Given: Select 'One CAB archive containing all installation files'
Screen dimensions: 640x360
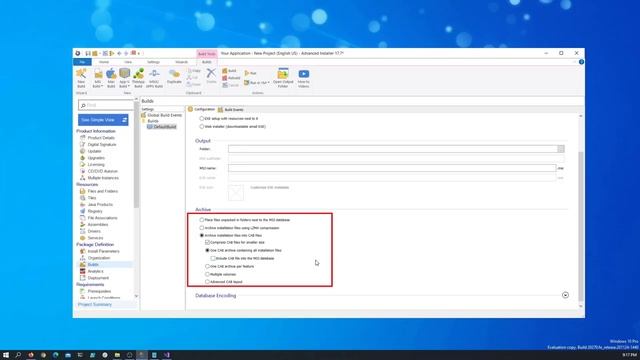Looking at the screenshot, I should (207, 250).
